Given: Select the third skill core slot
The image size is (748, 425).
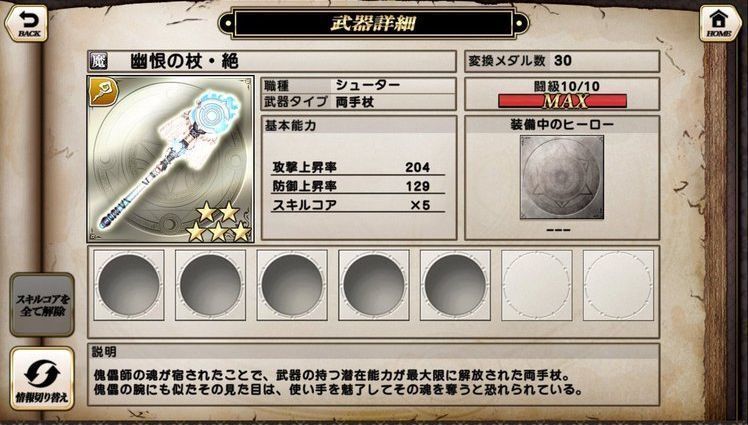Looking at the screenshot, I should coord(292,285).
